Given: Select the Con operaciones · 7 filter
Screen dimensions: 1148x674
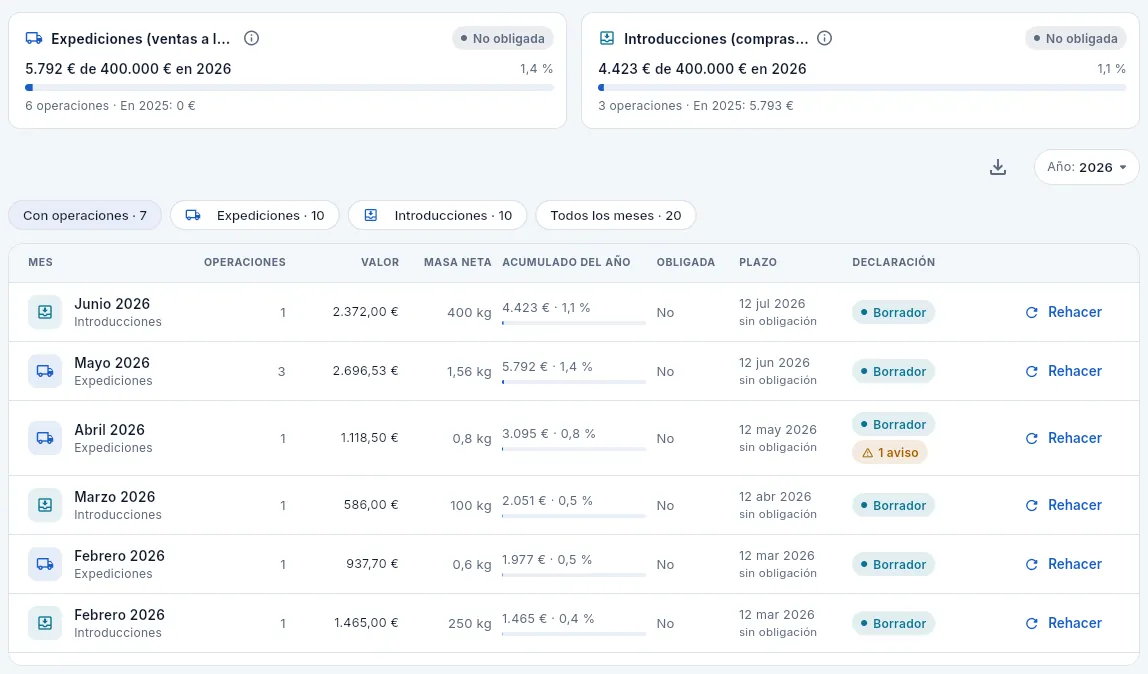Looking at the screenshot, I should tap(85, 216).
